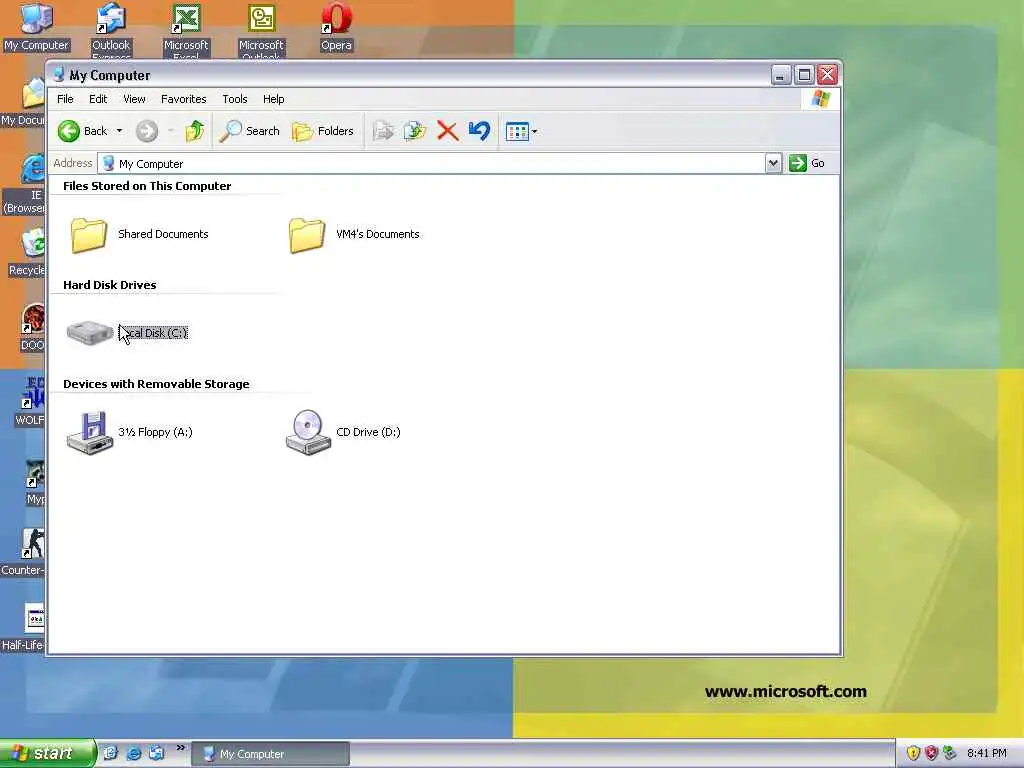Click the CD Drive (D:) label
The image size is (1024, 768).
(x=368, y=432)
